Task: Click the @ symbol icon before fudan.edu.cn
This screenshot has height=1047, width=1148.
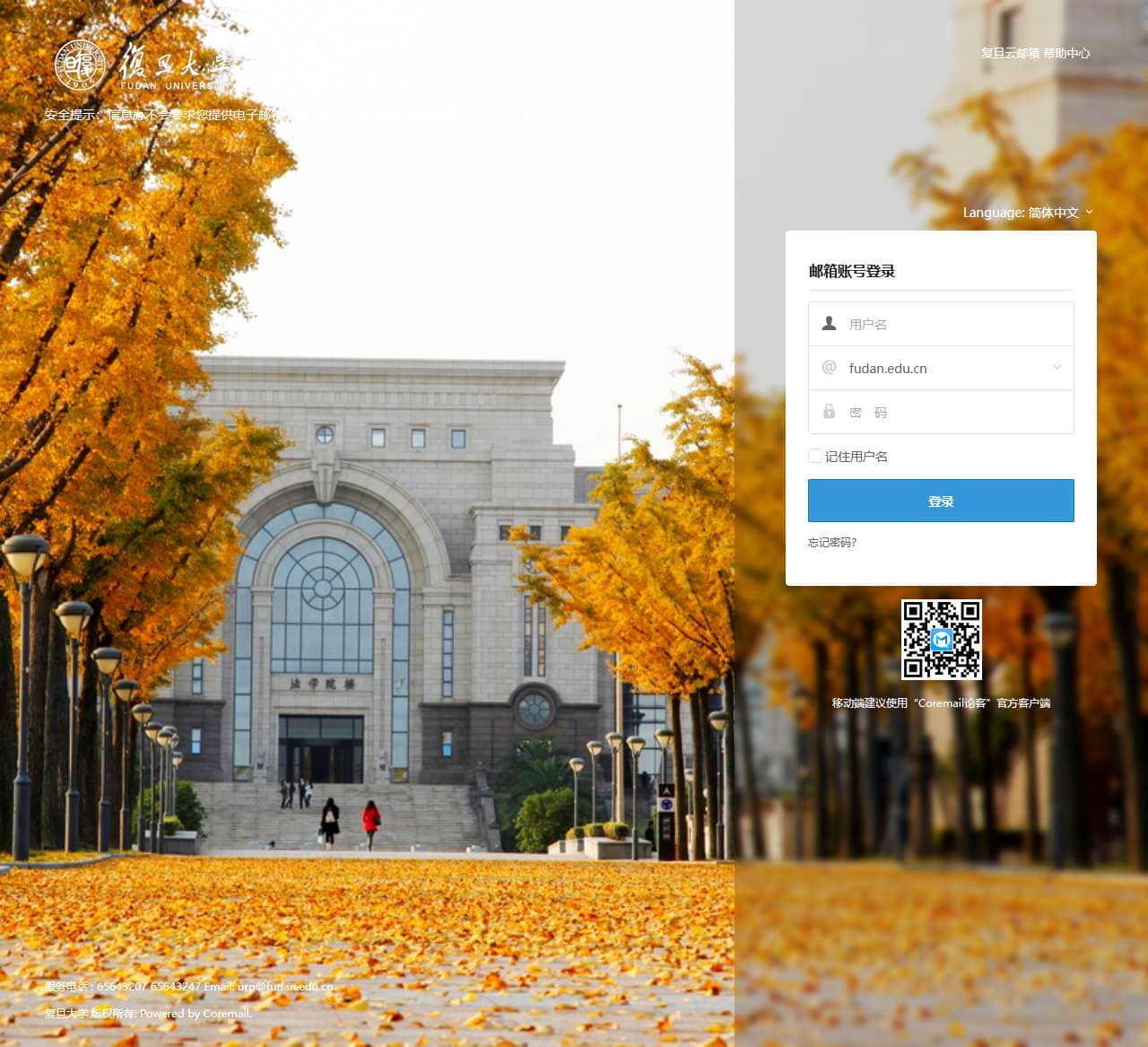Action: [x=829, y=367]
